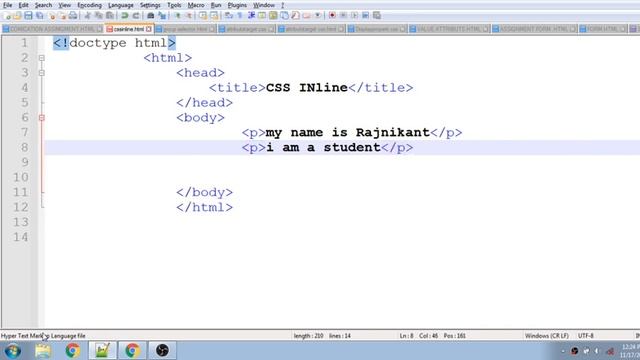Open the Run menu
This screenshot has width=640, height=360.
[x=216, y=5]
